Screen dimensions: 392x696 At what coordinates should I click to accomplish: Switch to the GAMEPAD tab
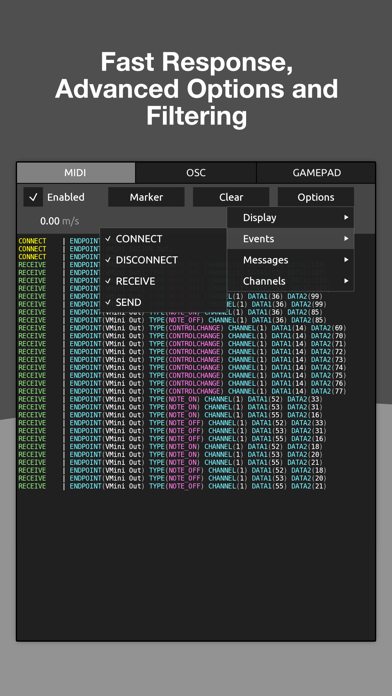(317, 173)
